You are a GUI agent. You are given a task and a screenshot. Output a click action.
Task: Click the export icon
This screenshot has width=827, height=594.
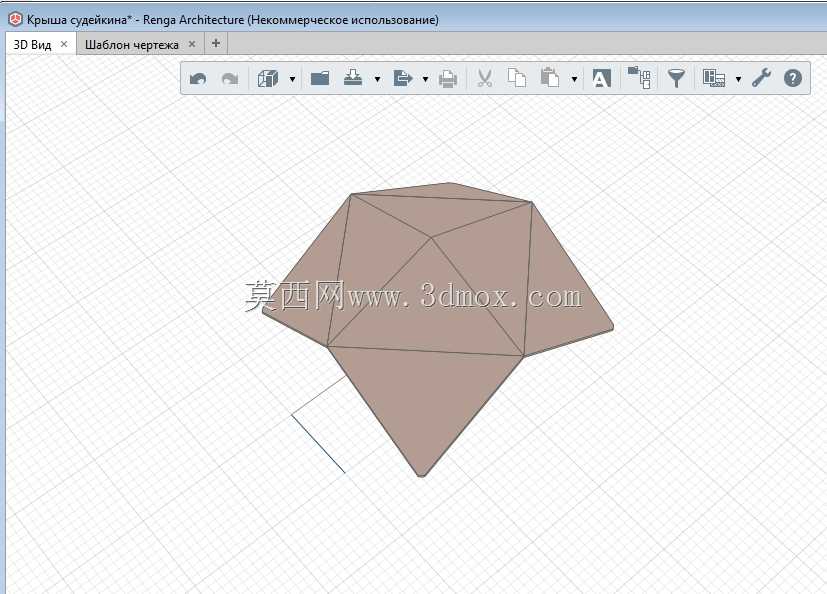click(x=402, y=79)
